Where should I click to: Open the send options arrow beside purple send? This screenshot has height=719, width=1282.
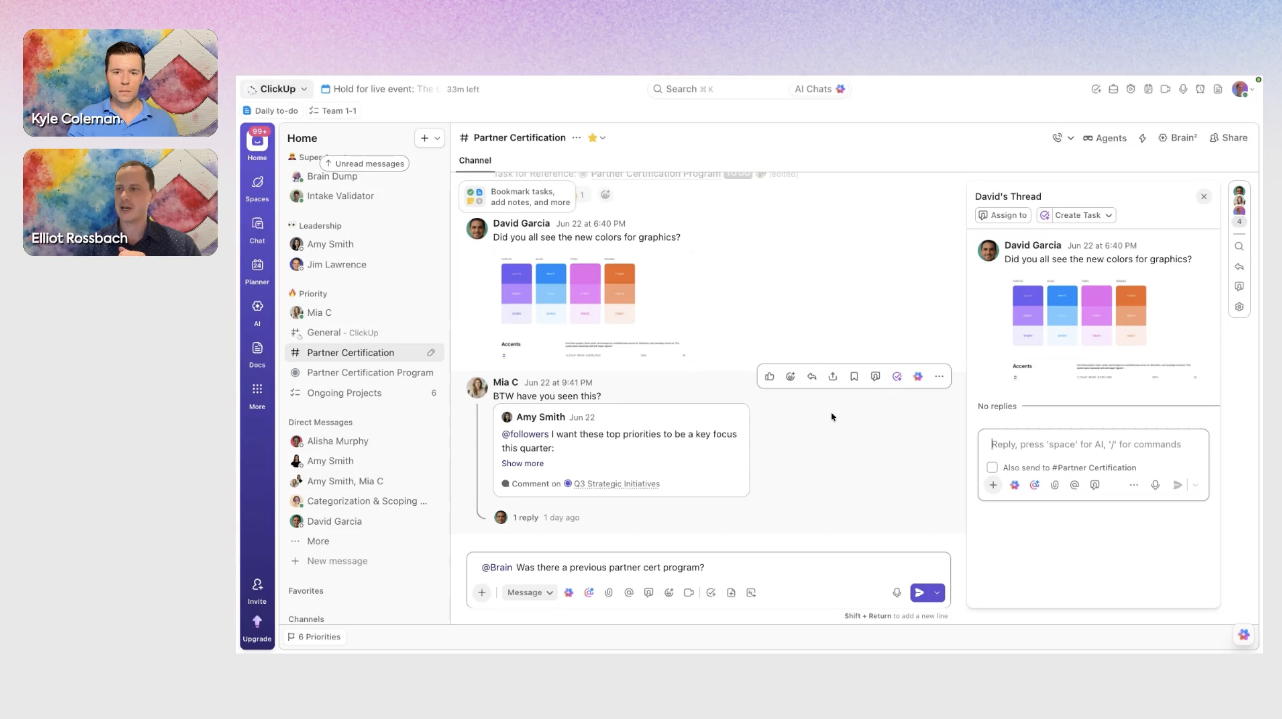click(x=937, y=592)
